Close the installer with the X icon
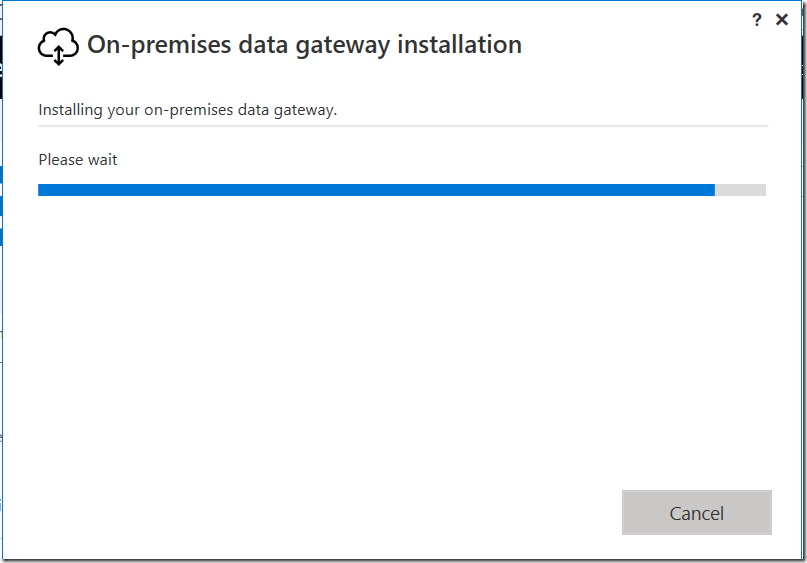 pyautogui.click(x=782, y=20)
